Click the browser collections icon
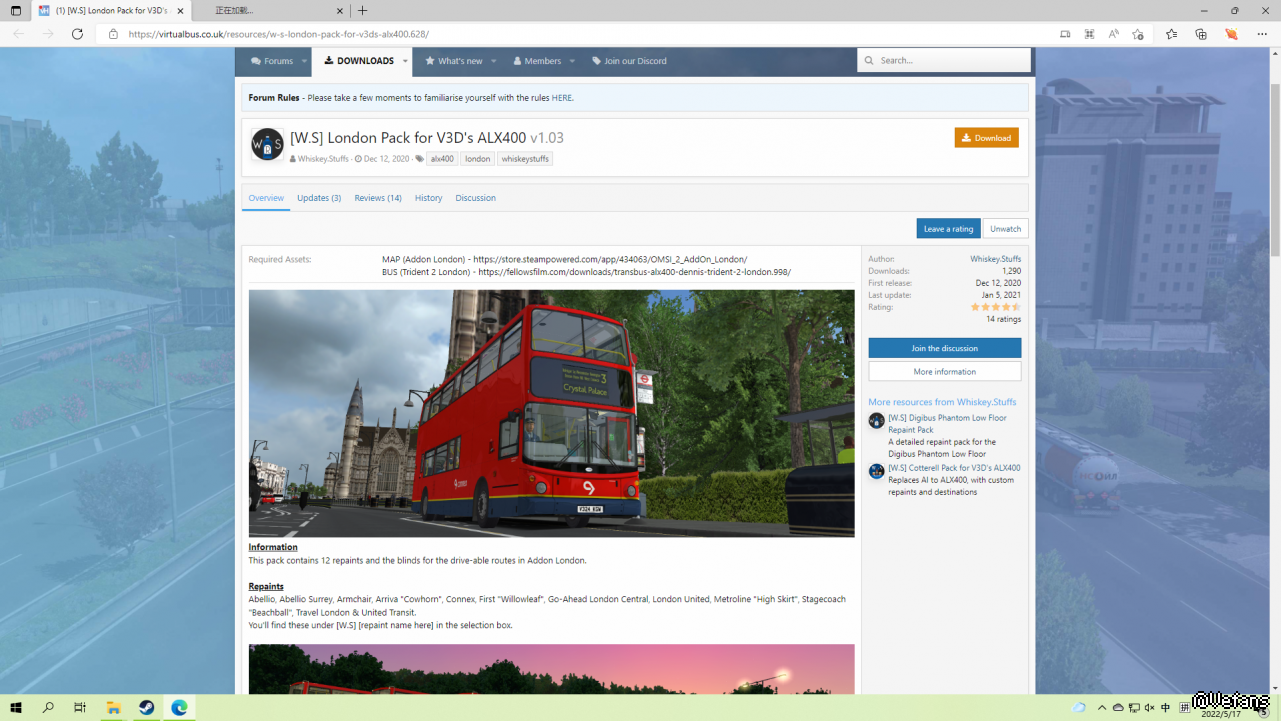Viewport: 1281px width, 721px height. (x=1201, y=34)
